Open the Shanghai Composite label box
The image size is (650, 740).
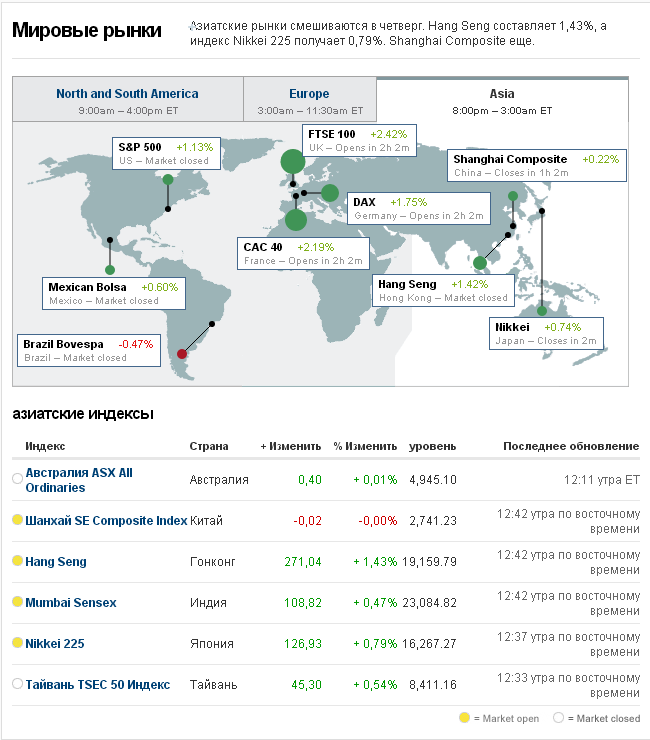point(537,166)
